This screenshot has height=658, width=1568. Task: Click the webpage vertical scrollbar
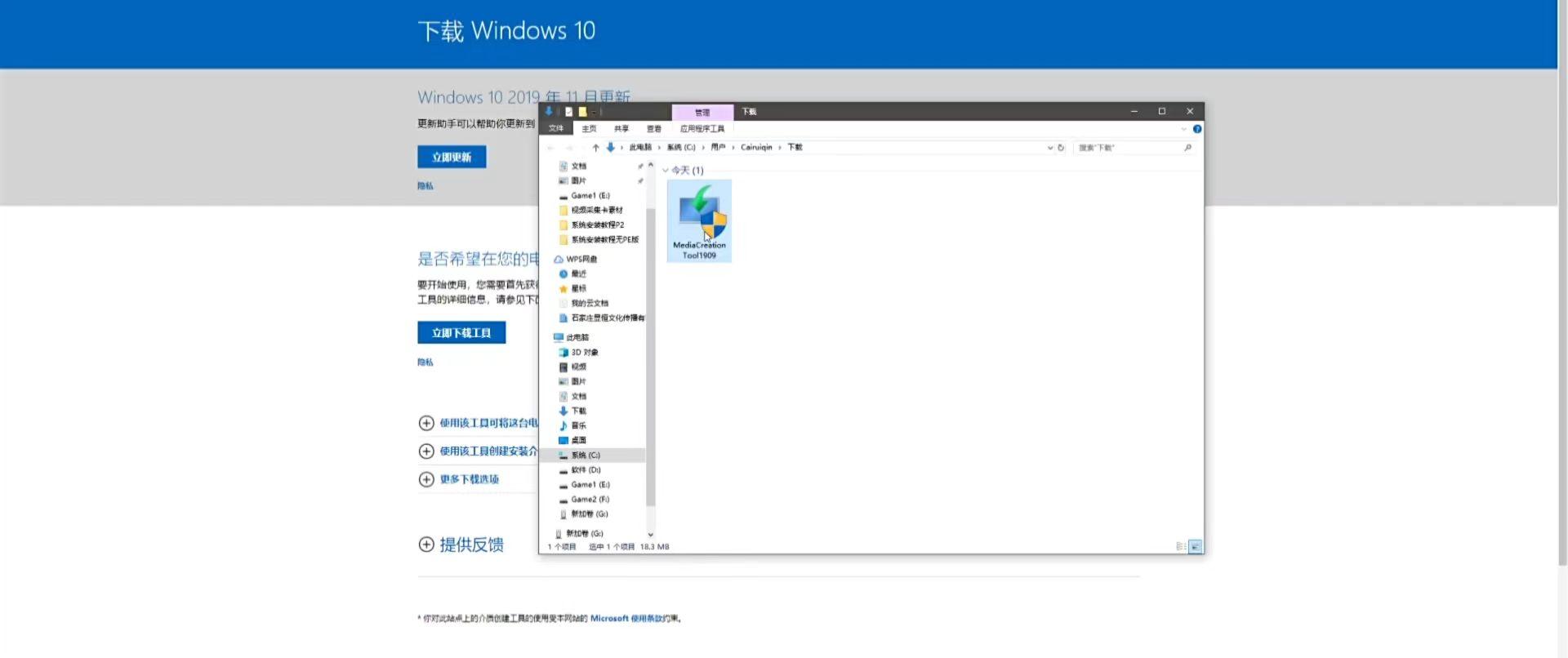tap(1563, 282)
